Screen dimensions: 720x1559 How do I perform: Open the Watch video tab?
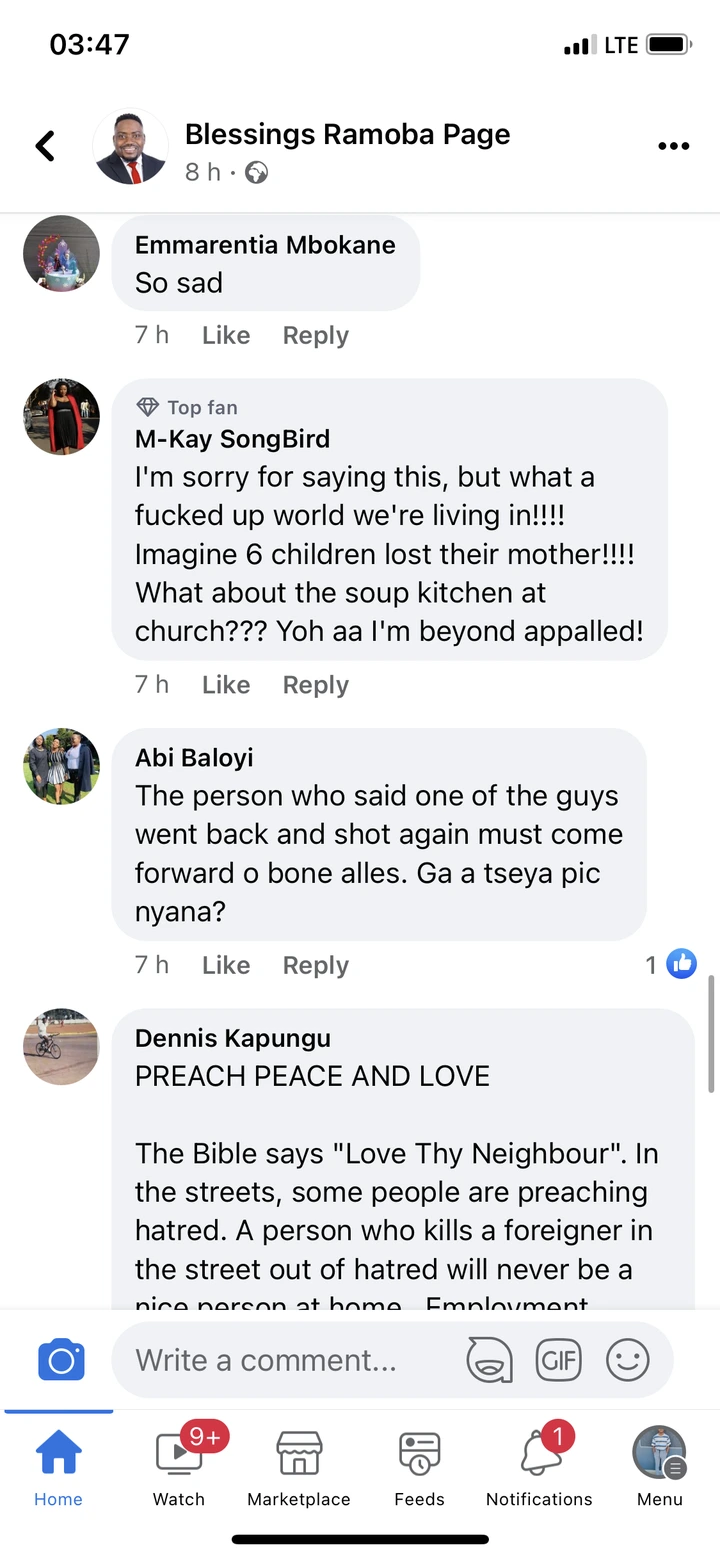click(179, 1466)
